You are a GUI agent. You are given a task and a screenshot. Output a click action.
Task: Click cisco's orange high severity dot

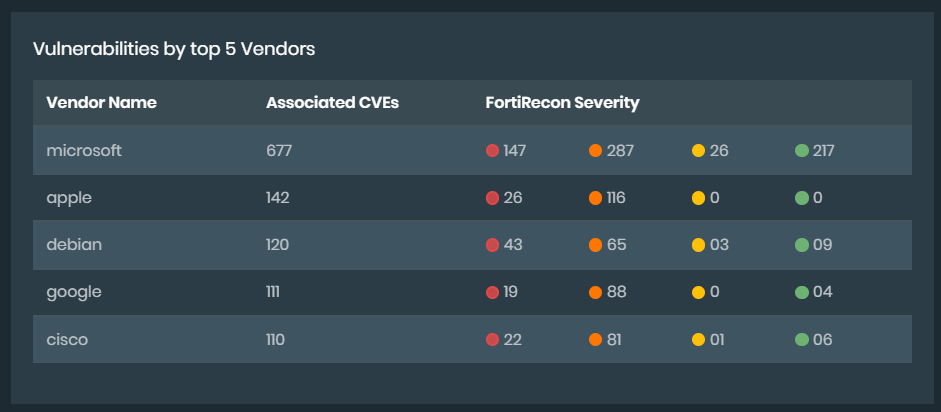point(595,340)
